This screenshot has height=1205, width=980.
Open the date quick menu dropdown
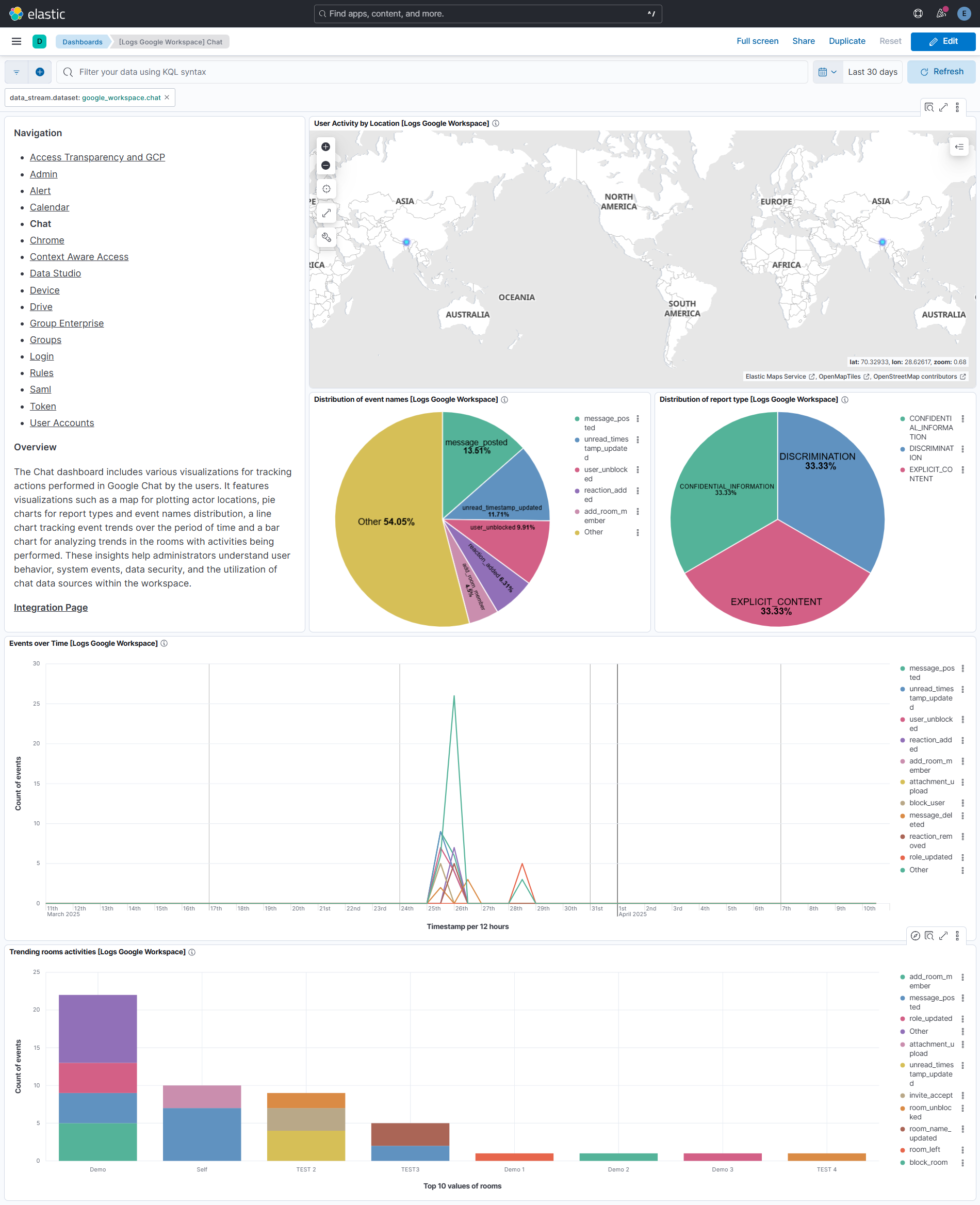(x=827, y=72)
